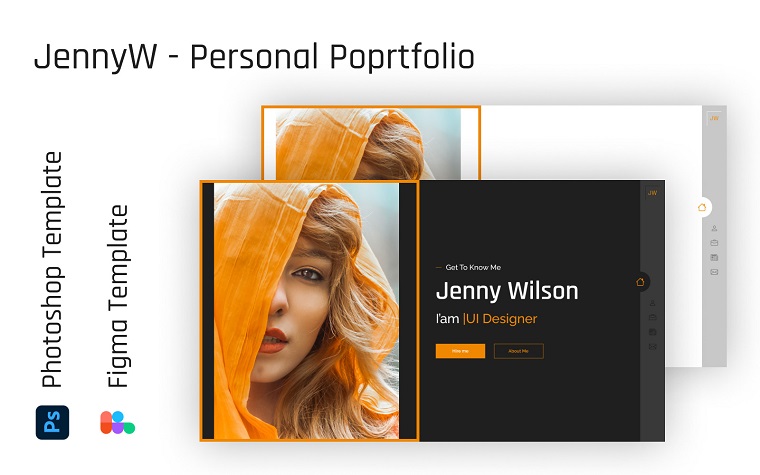Viewport: 760px width, 475px height.
Task: Click the Jenny Wilson heading
Action: [507, 291]
